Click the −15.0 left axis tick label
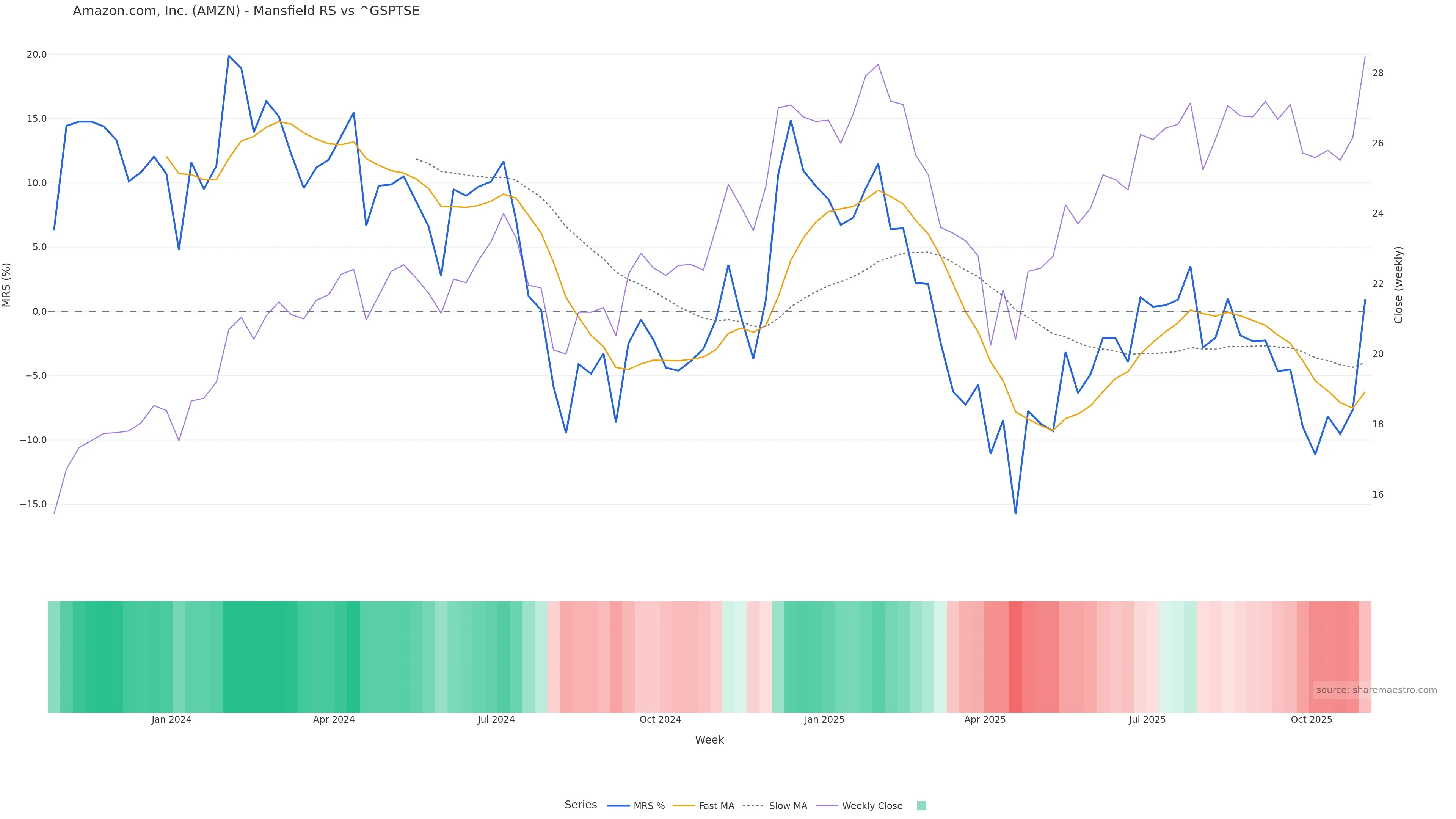 click(x=33, y=504)
